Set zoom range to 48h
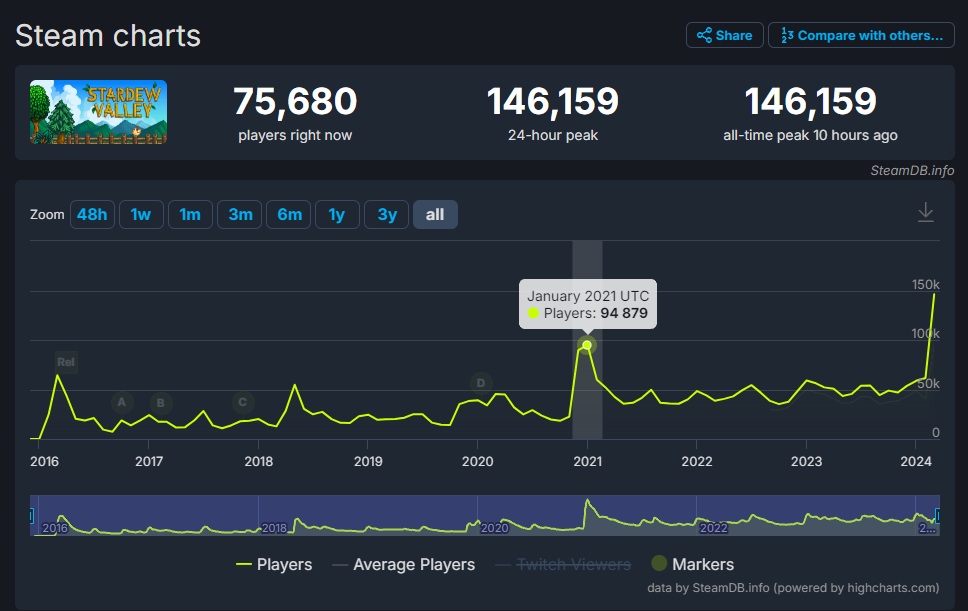Image resolution: width=968 pixels, height=611 pixels. (92, 214)
